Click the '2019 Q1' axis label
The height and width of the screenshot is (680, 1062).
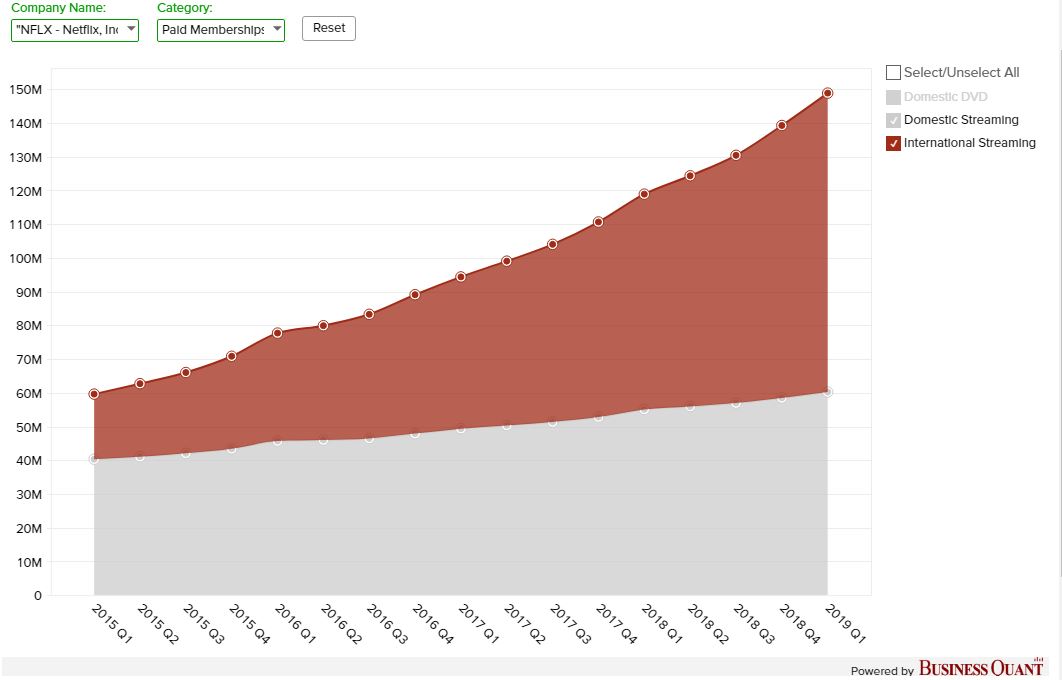845,624
